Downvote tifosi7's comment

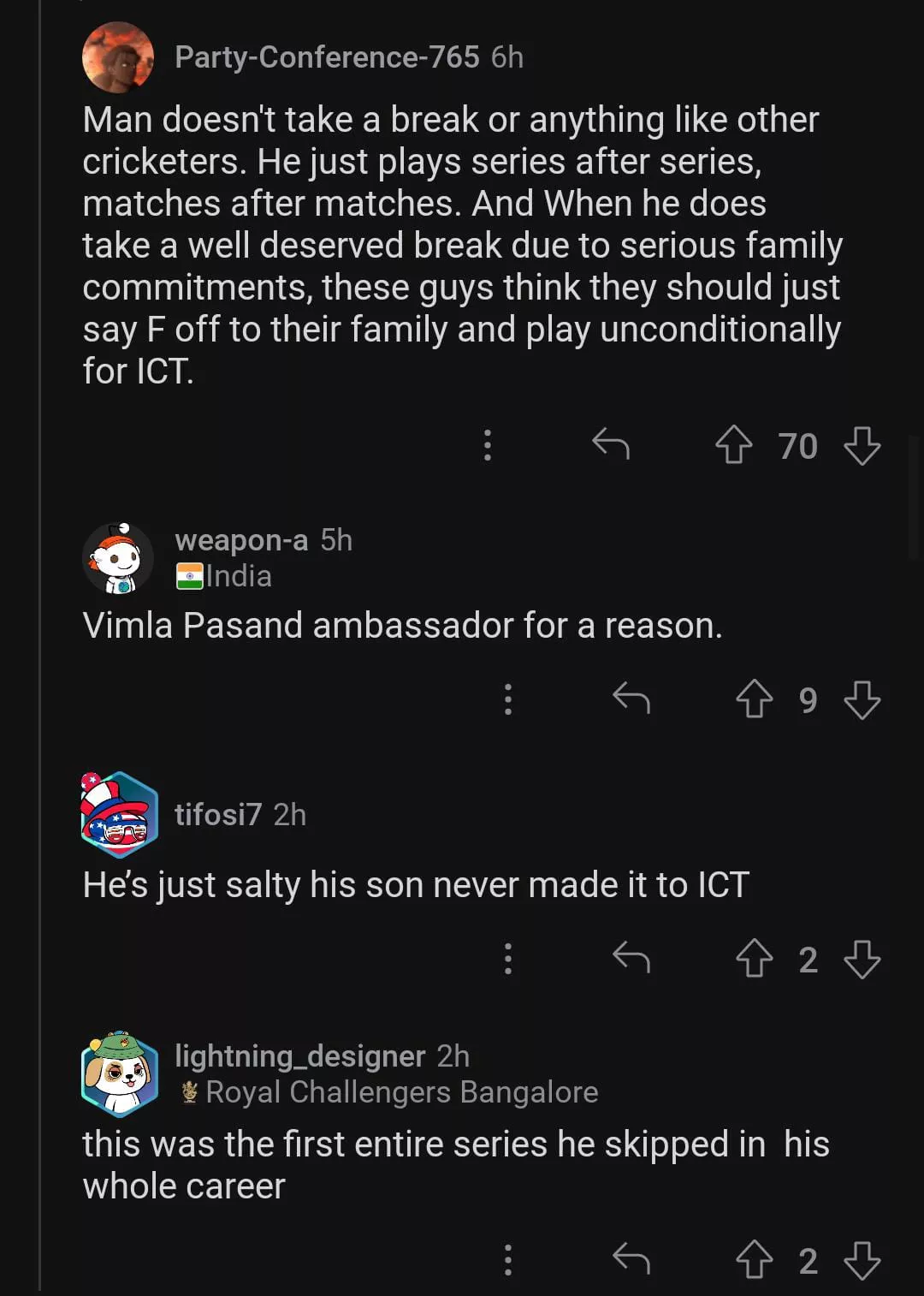coord(862,959)
